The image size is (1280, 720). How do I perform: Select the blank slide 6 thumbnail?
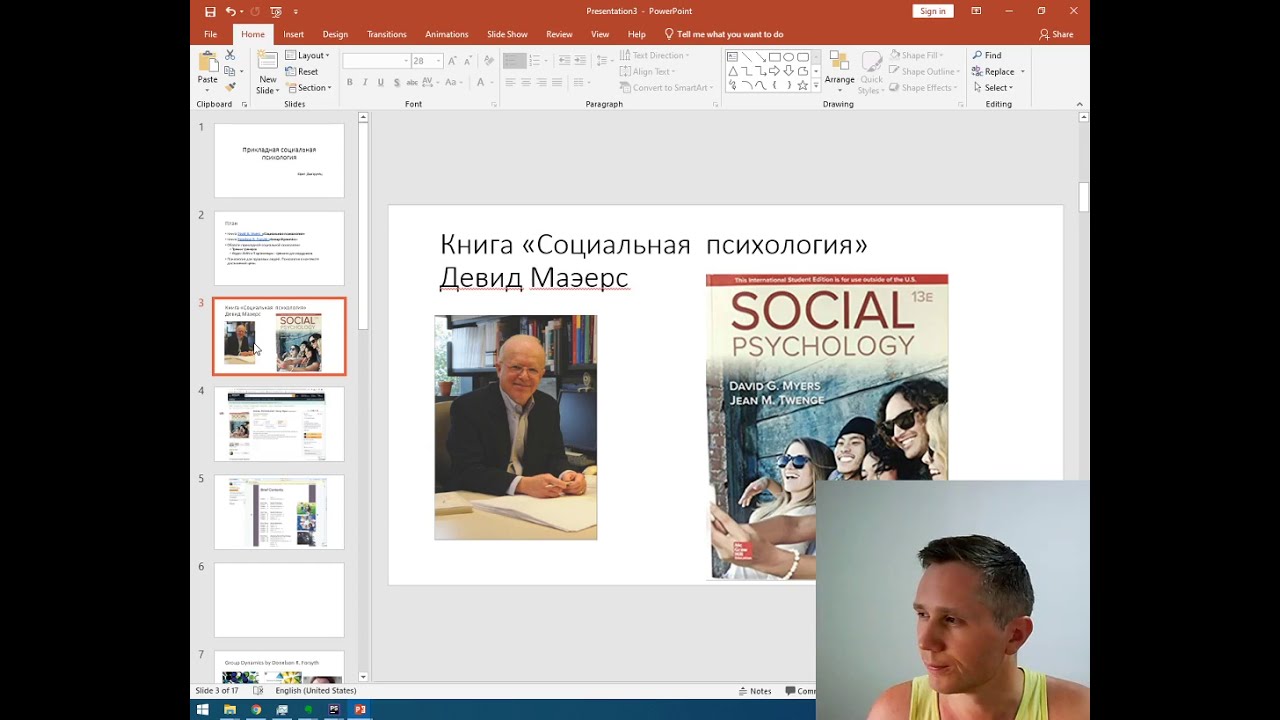[279, 600]
